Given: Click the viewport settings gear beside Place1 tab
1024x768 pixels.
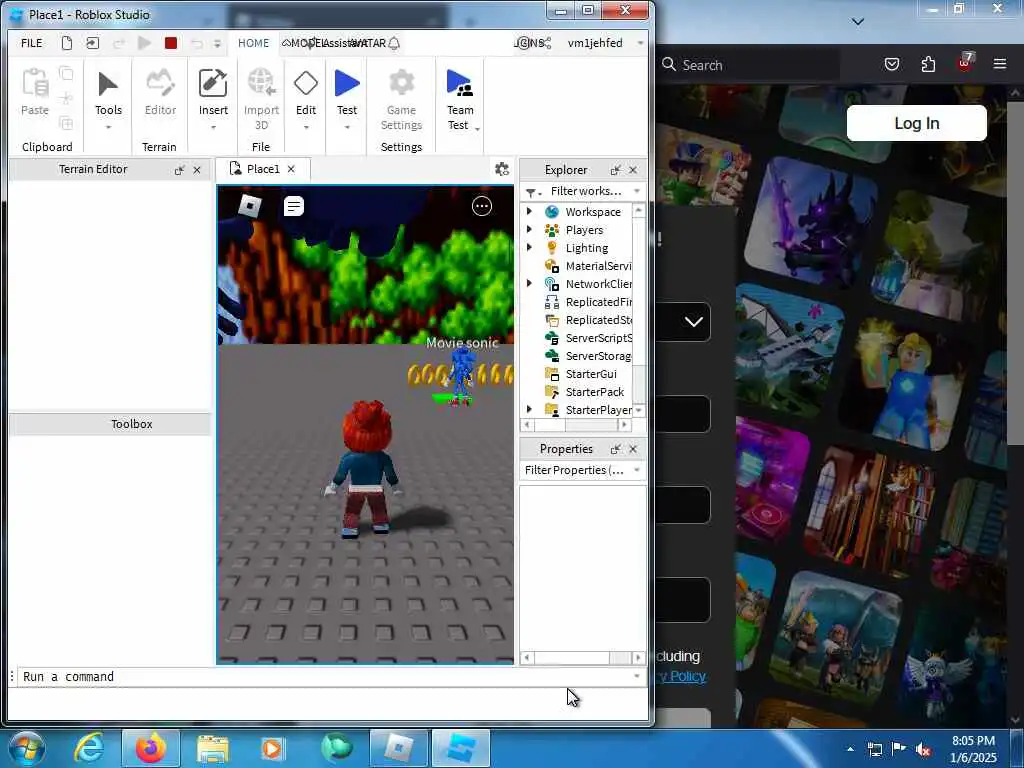Looking at the screenshot, I should tap(502, 169).
